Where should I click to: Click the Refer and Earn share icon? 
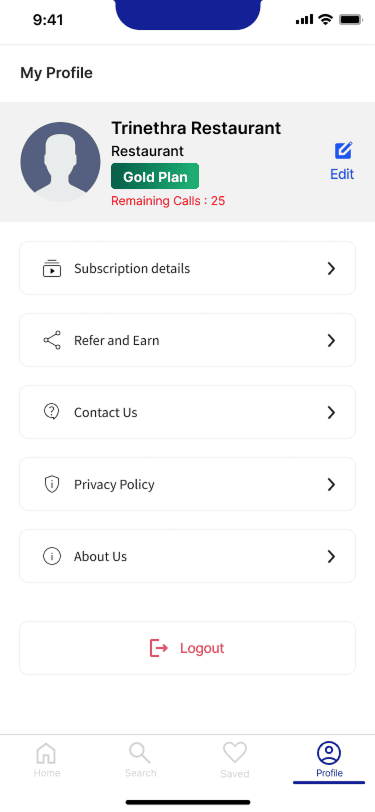[52, 340]
